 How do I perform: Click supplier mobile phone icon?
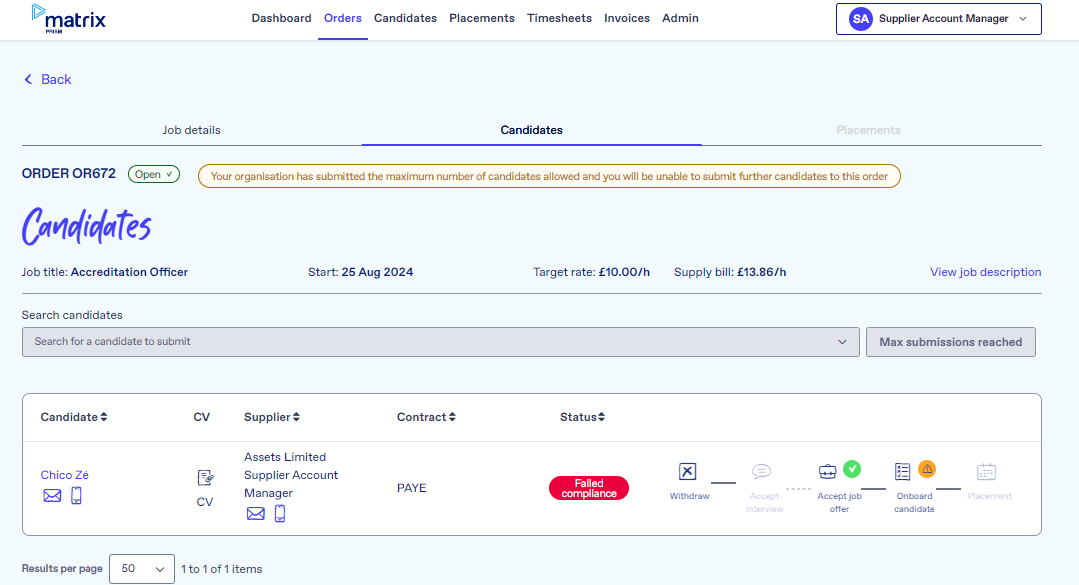tap(280, 513)
